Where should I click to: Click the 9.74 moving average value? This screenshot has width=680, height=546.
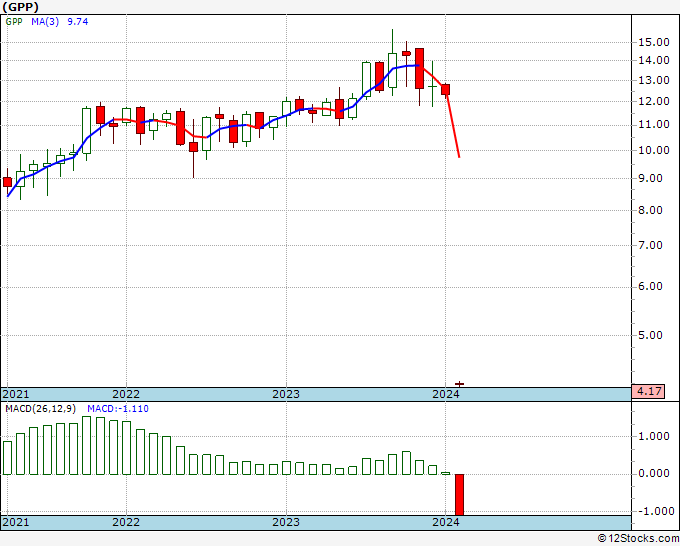tap(78, 22)
